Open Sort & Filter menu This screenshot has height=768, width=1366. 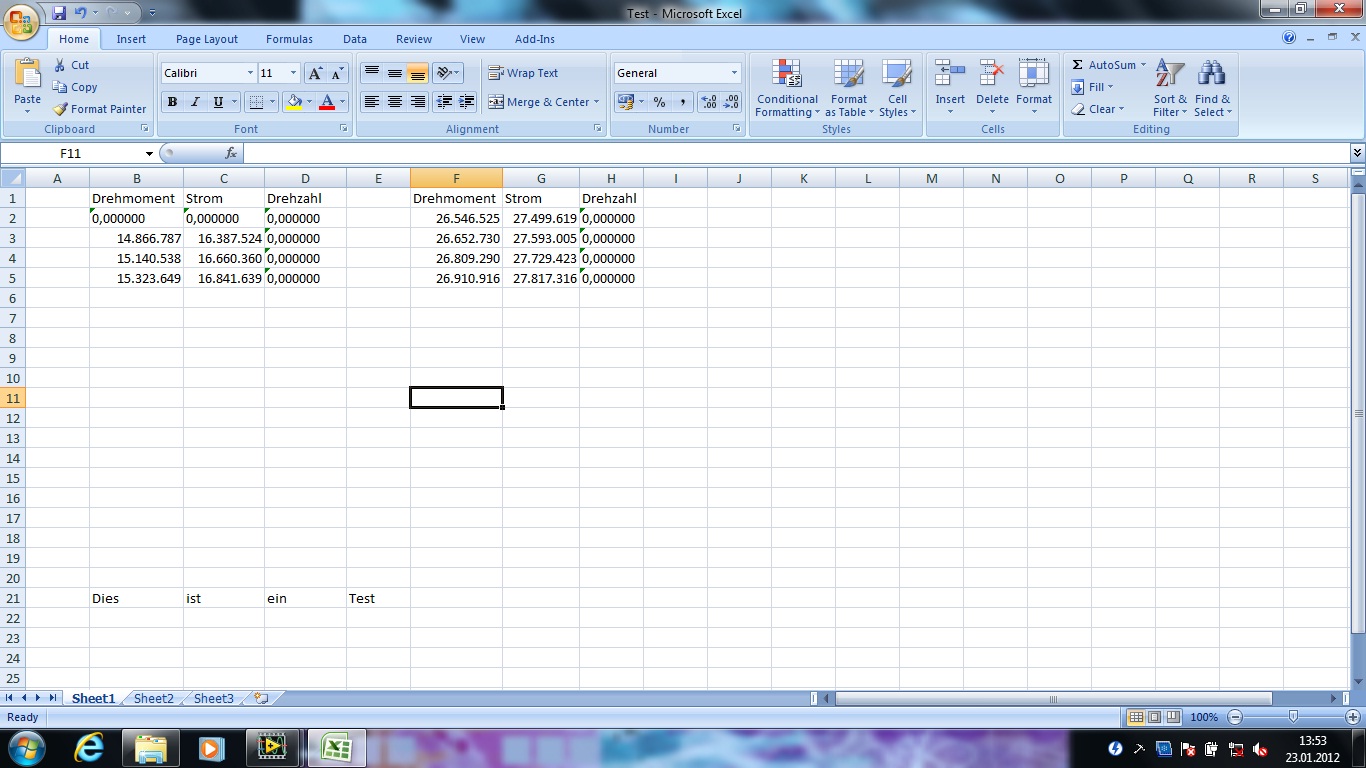point(1170,88)
